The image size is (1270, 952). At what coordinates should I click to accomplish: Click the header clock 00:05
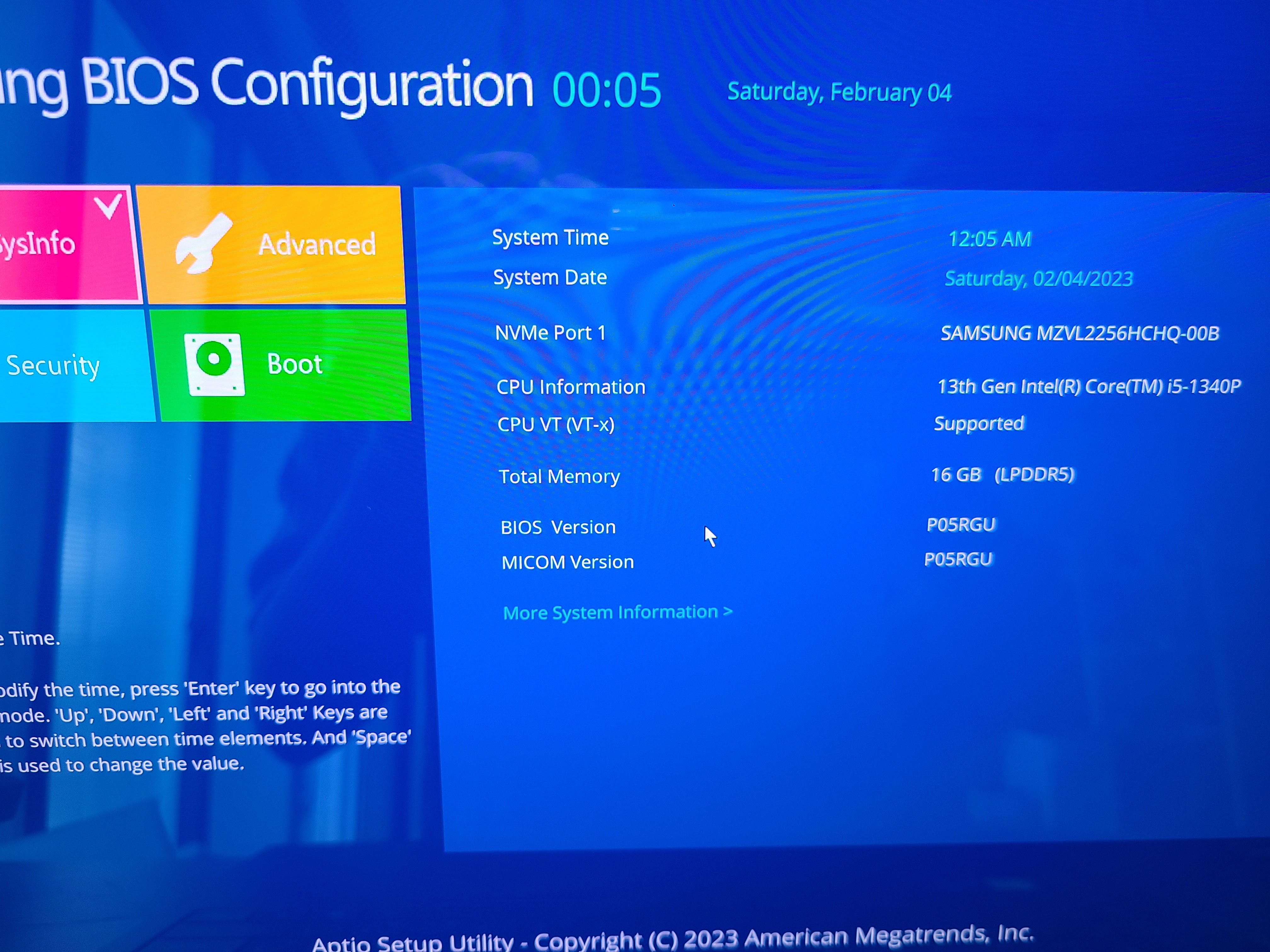[x=606, y=91]
